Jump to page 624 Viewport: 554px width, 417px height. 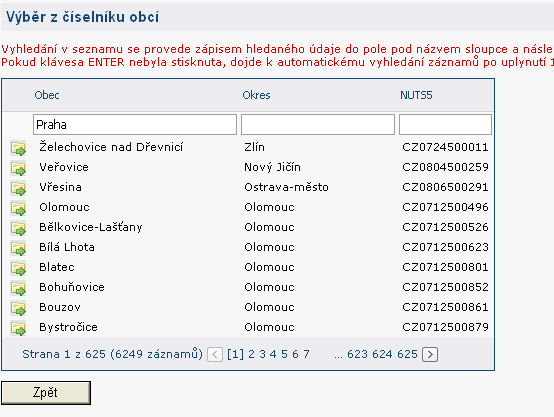pos(382,354)
